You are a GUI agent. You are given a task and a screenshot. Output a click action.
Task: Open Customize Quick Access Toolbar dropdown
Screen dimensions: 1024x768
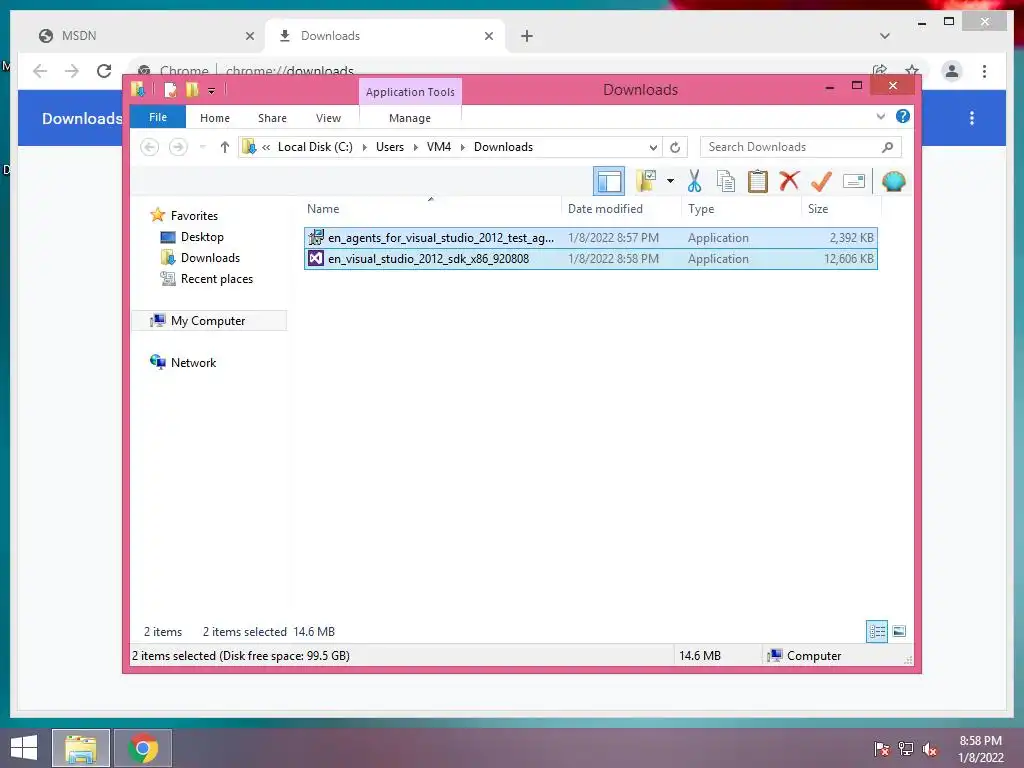[x=212, y=90]
